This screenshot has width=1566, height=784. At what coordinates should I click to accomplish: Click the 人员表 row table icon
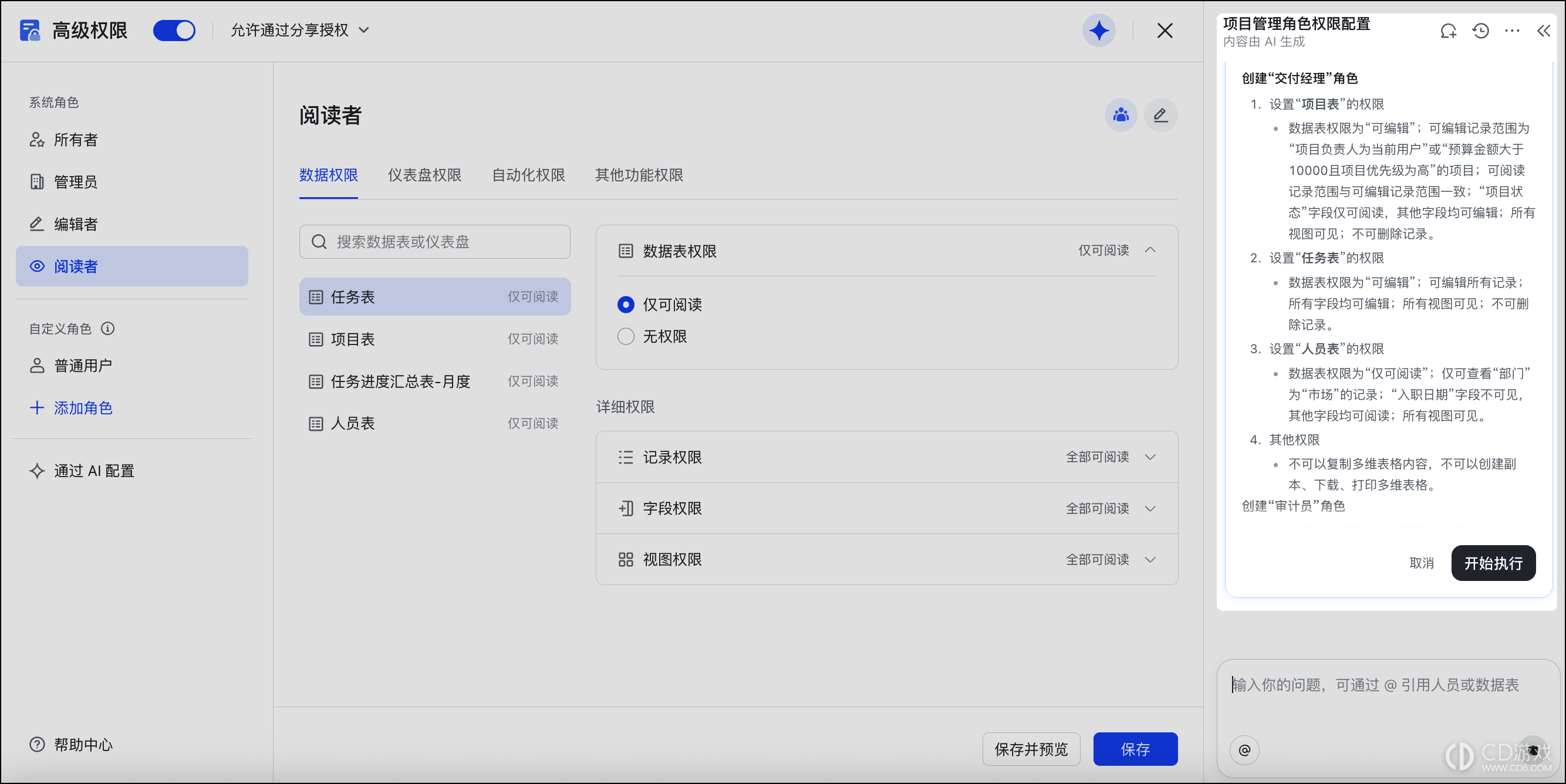(x=316, y=424)
